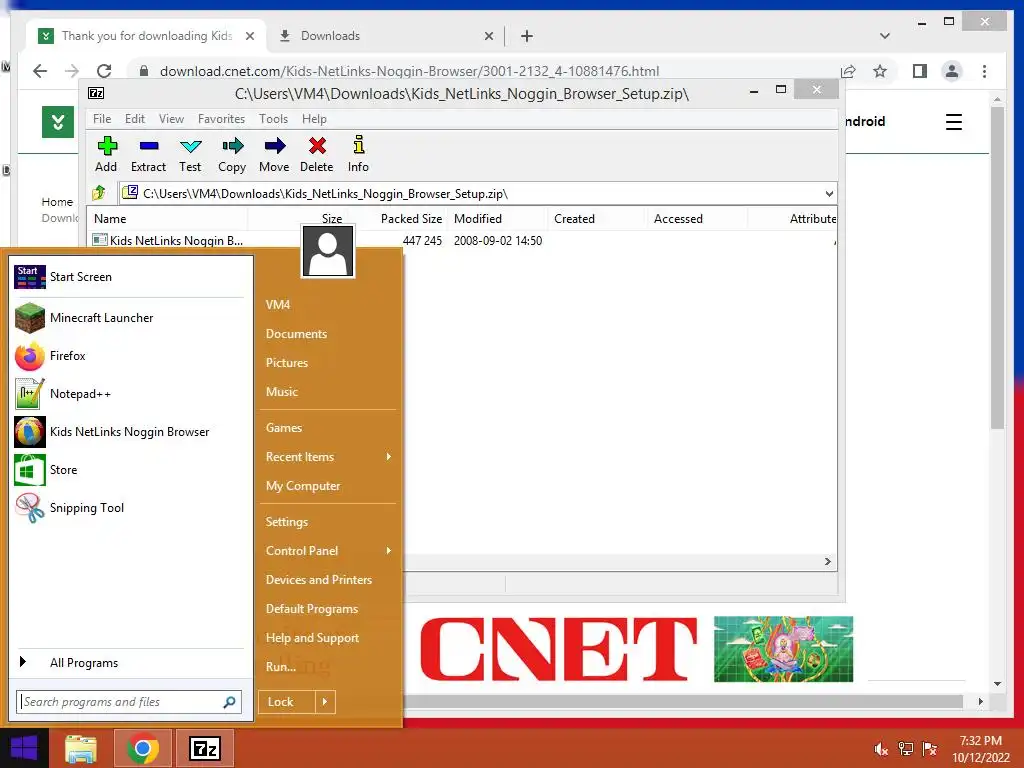Switch to the Downloads tab in Chrome

[385, 36]
